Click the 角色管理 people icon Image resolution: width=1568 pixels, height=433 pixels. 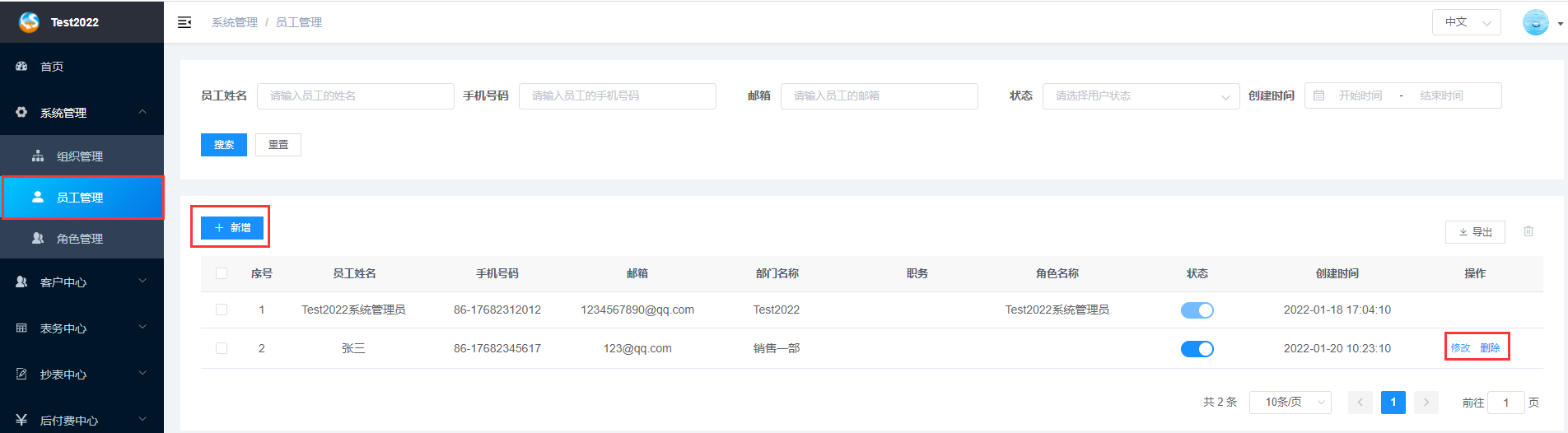point(38,238)
